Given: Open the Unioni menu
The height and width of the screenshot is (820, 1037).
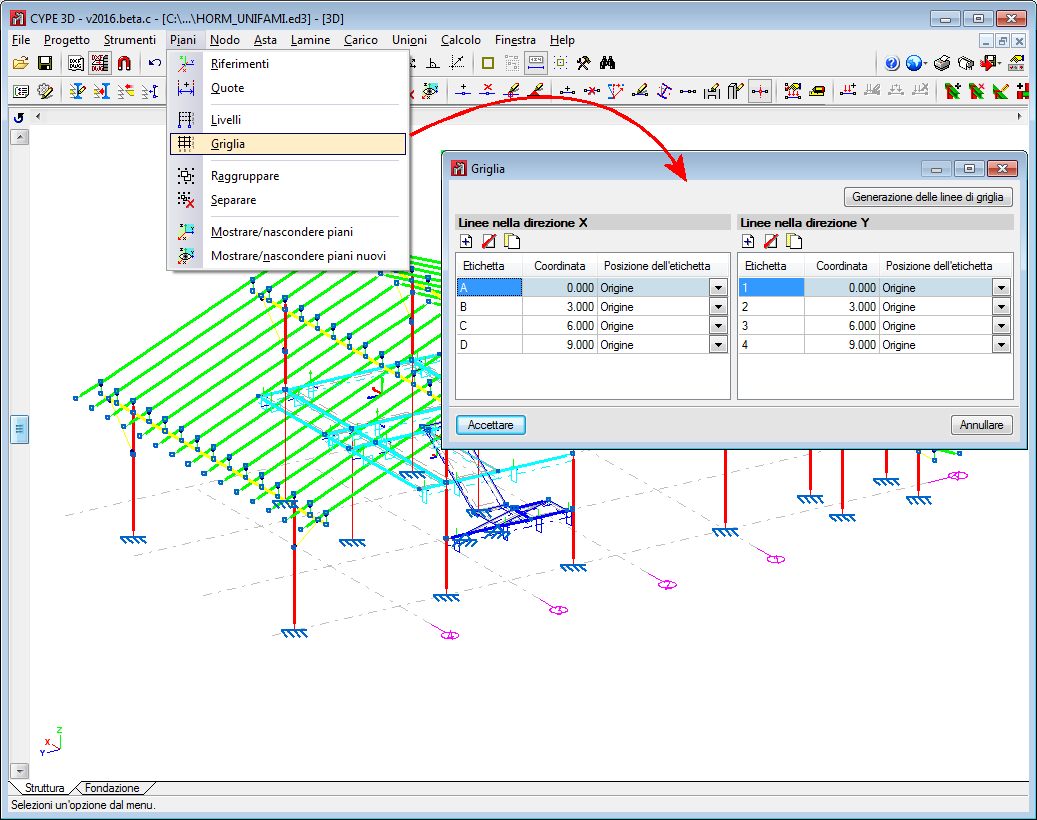Looking at the screenshot, I should [x=409, y=40].
